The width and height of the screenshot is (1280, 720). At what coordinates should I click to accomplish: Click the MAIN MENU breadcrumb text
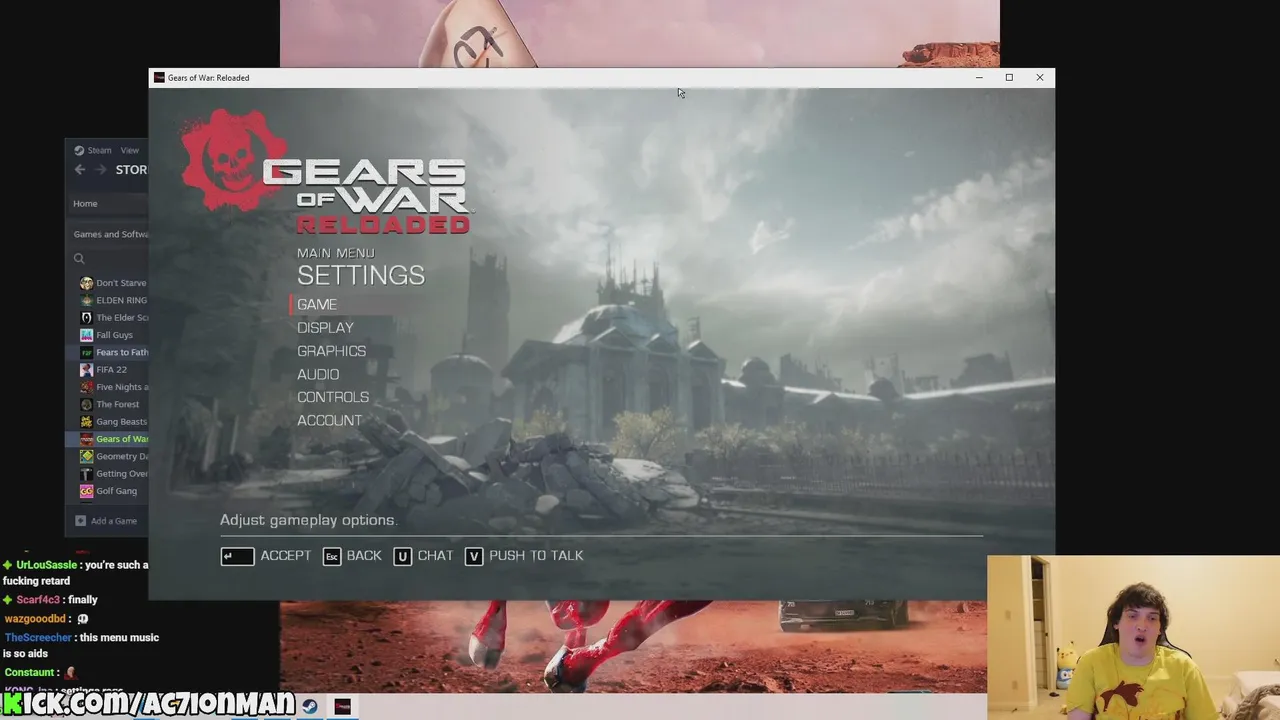(336, 253)
